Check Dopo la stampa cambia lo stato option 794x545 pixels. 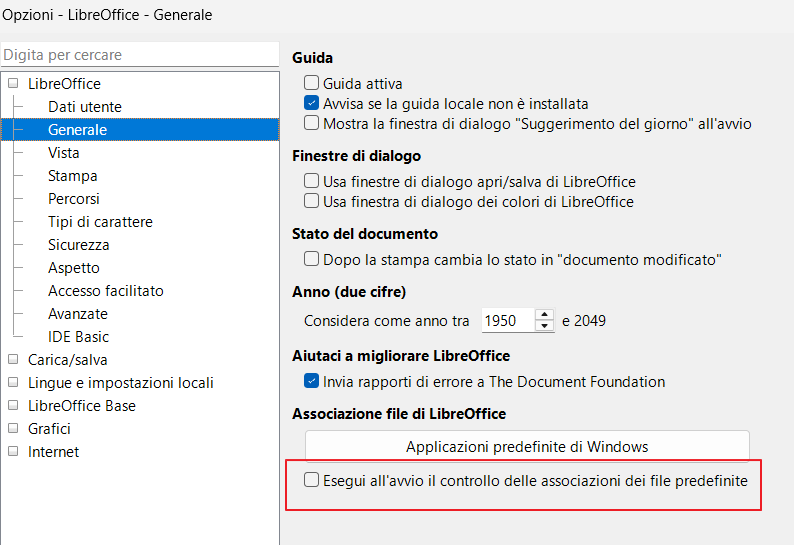coord(311,259)
